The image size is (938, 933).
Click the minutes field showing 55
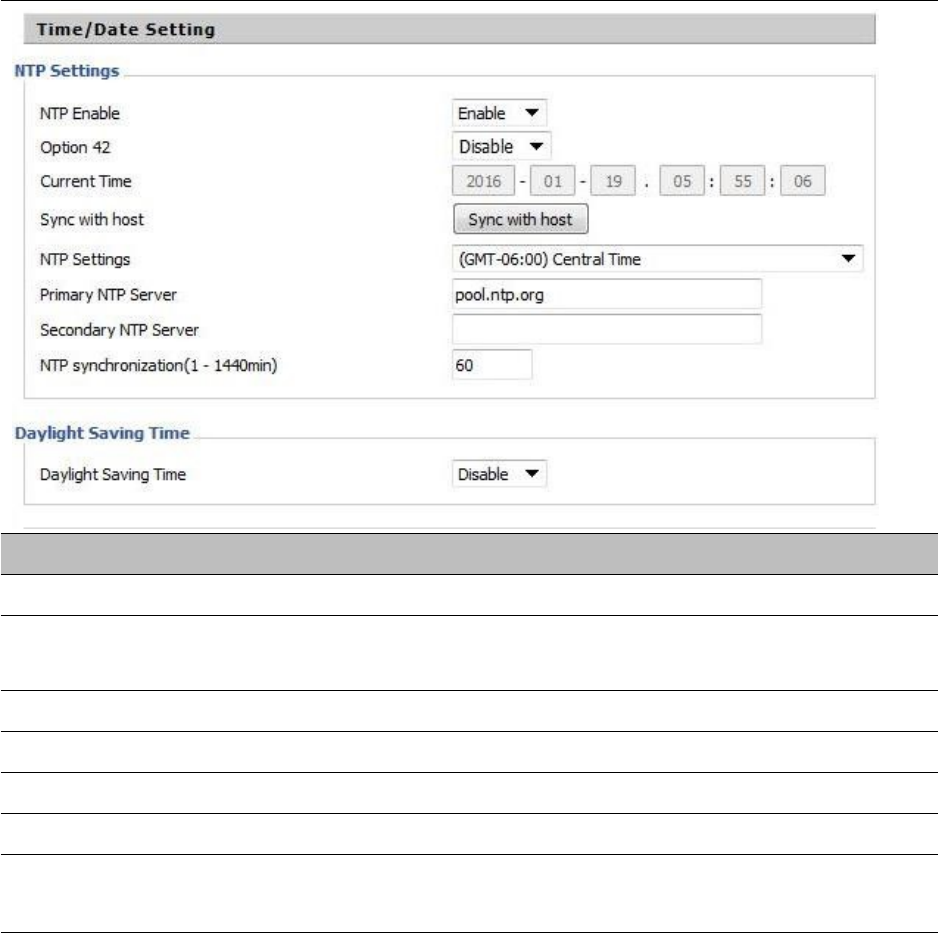point(742,181)
